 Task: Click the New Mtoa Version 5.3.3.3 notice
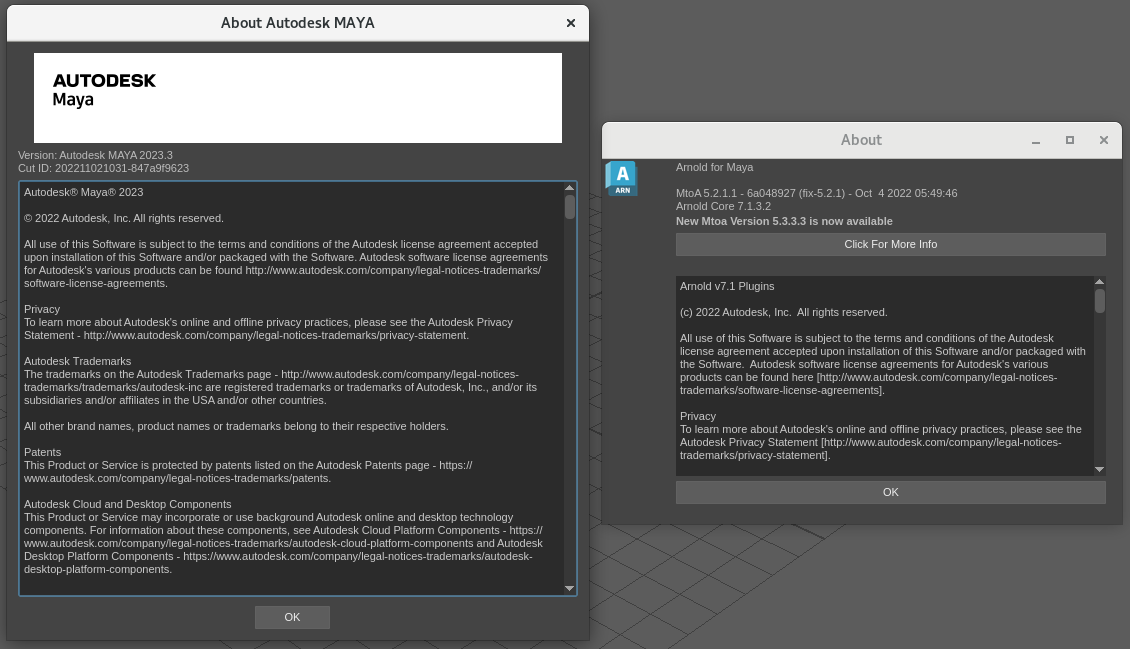click(x=784, y=221)
